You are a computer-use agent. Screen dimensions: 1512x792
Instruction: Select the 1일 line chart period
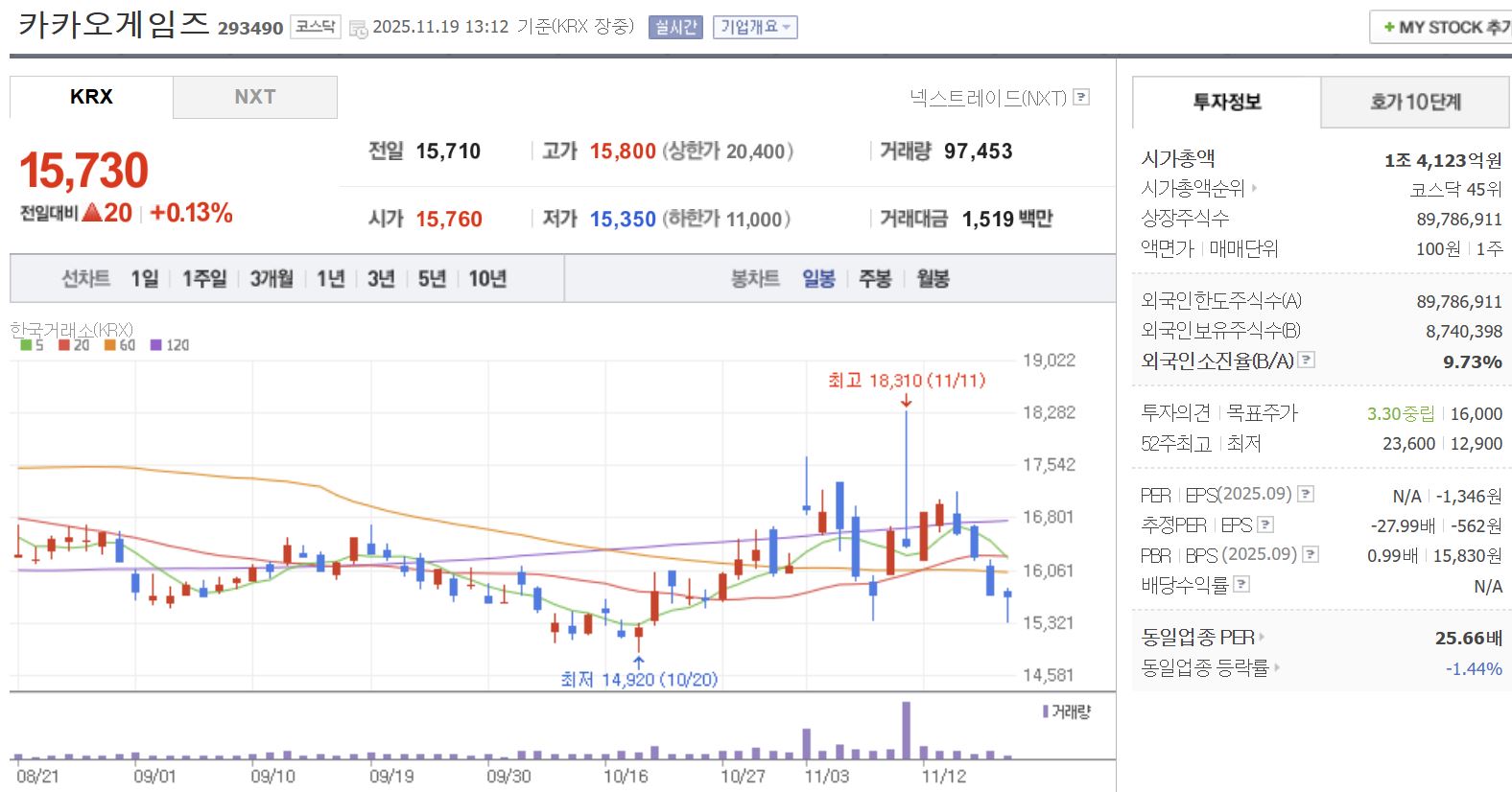click(x=145, y=278)
